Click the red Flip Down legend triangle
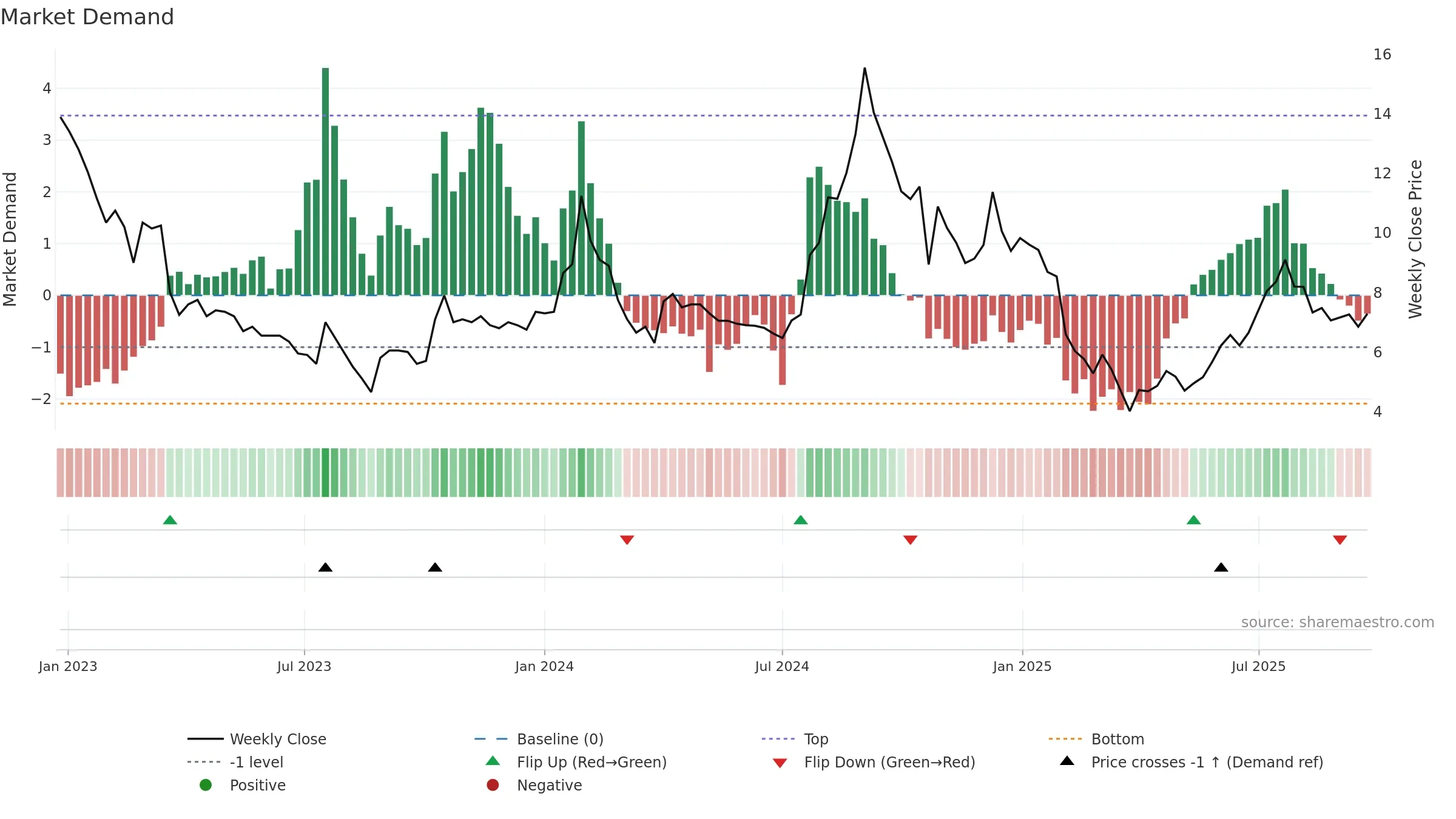1456x819 pixels. [x=780, y=763]
